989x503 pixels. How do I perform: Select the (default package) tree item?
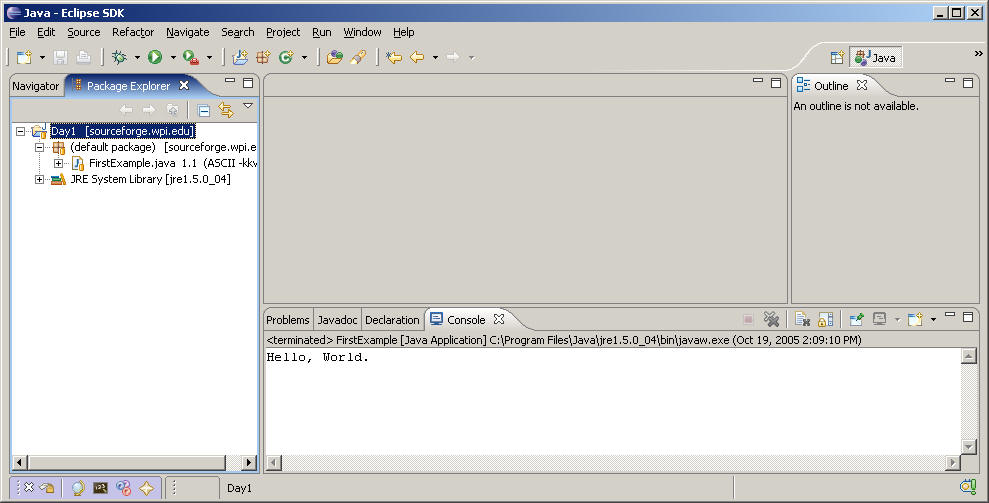coord(113,147)
